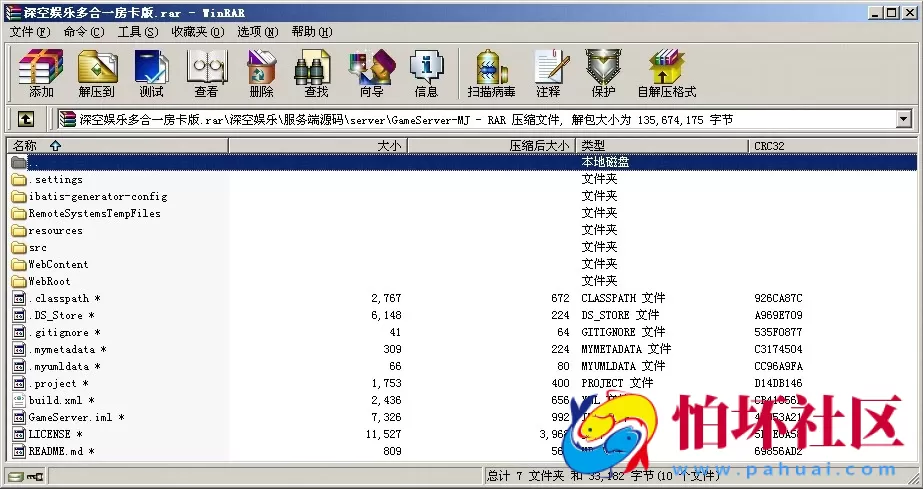
Task: Click the WebRoot folder icon
Action: pos(19,281)
